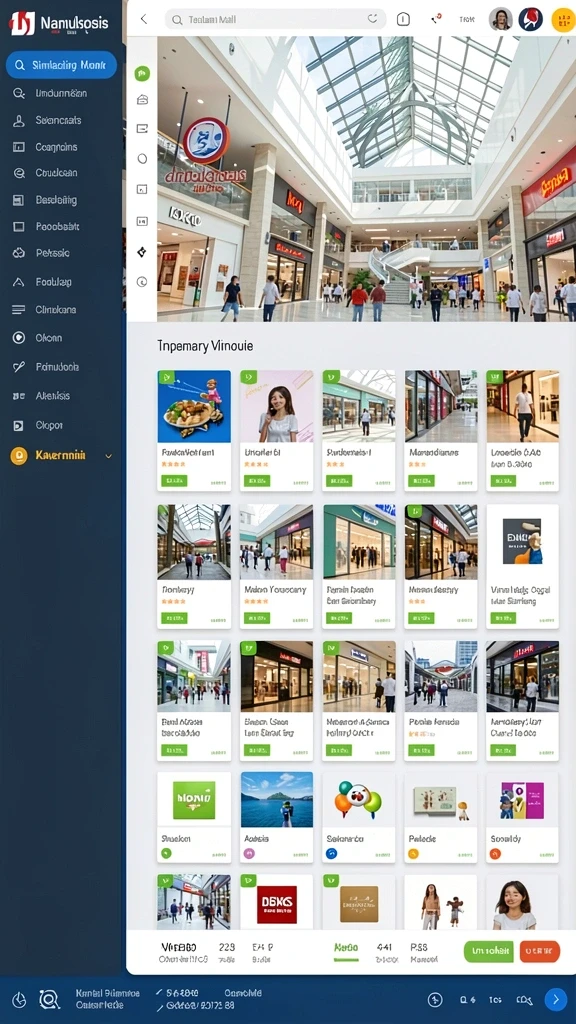Open the Simlacting Monk sidebar item

(x=61, y=65)
